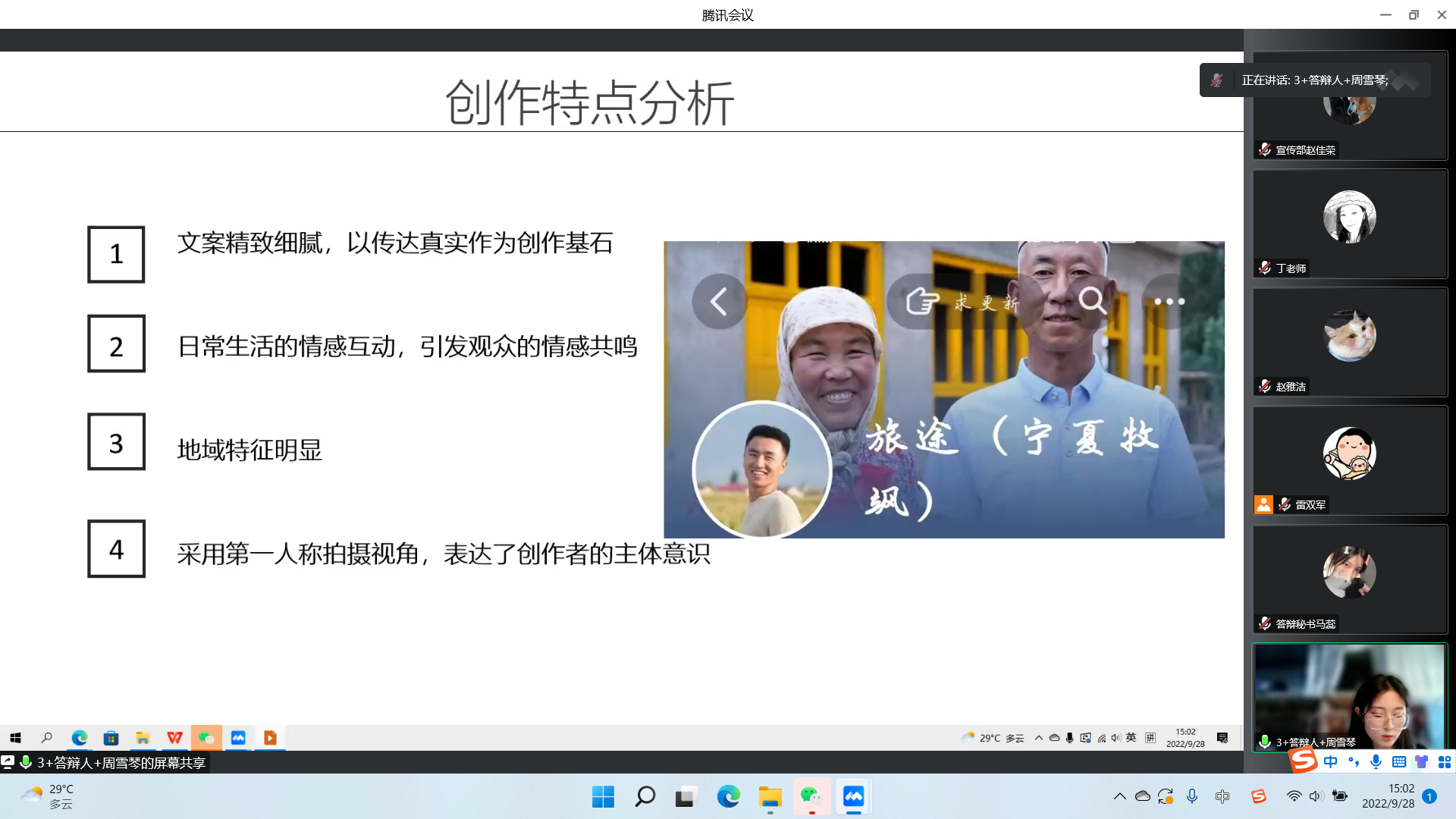Select 丁老师 participant video tile
Screen dimensions: 1456x819
(1349, 224)
